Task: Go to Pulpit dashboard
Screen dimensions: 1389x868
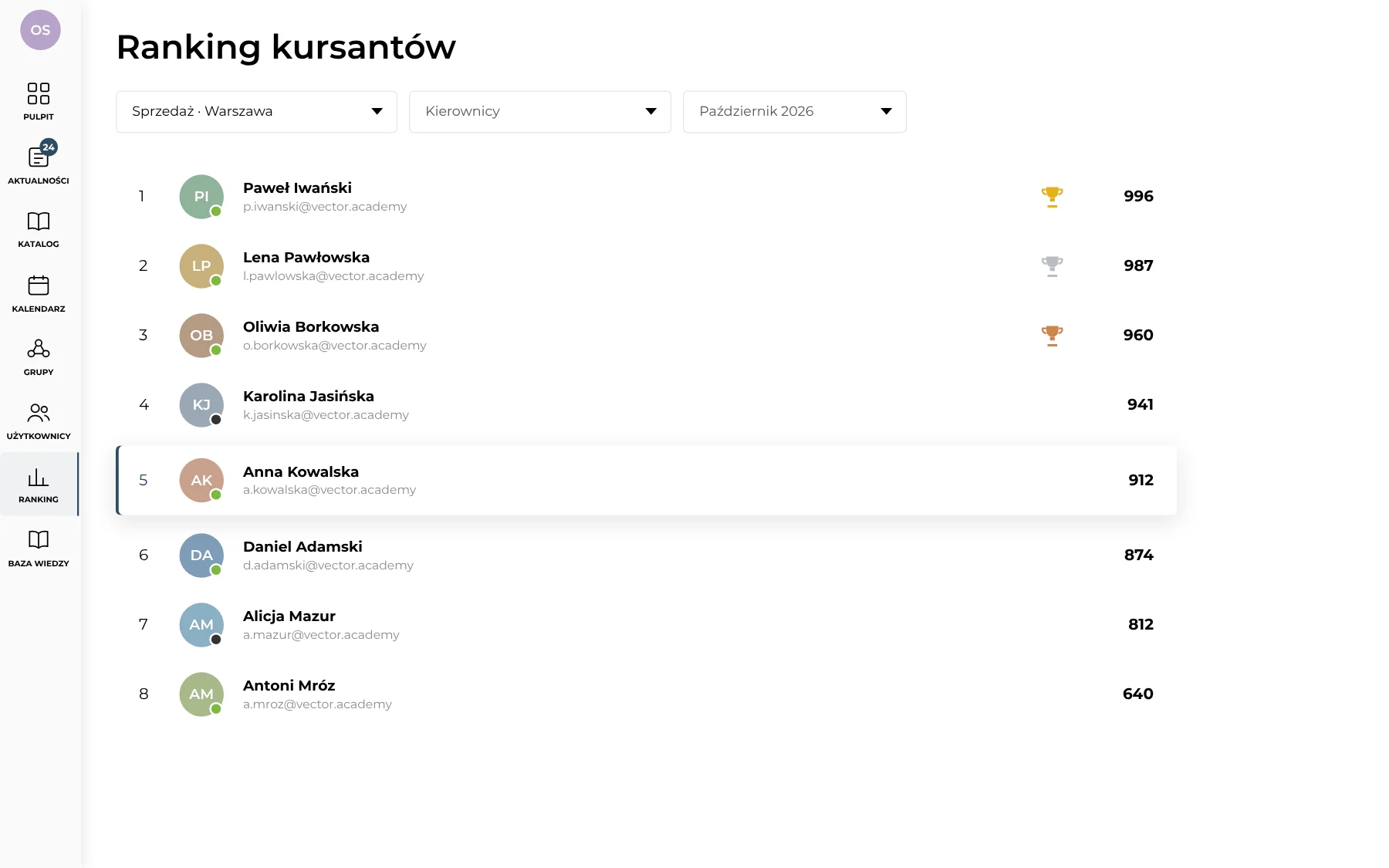Action: [39, 102]
